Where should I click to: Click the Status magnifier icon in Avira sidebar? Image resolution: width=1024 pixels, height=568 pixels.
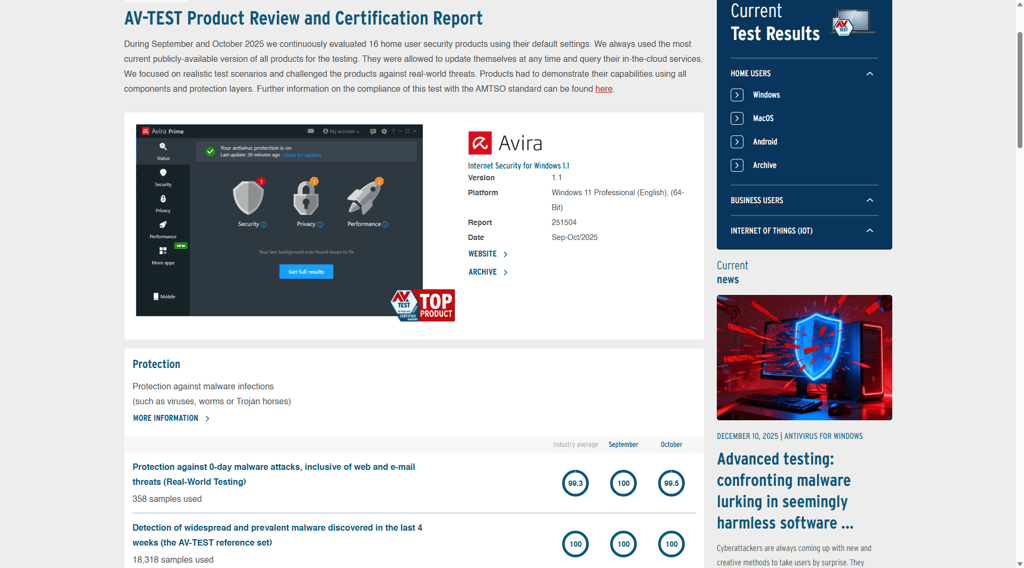coord(163,147)
